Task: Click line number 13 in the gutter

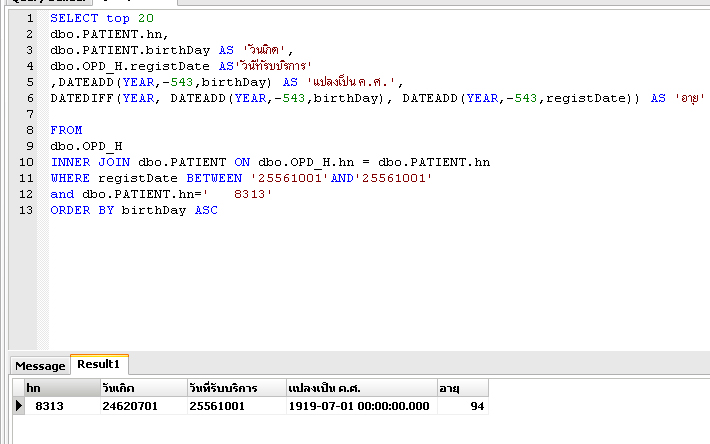Action: 26,210
